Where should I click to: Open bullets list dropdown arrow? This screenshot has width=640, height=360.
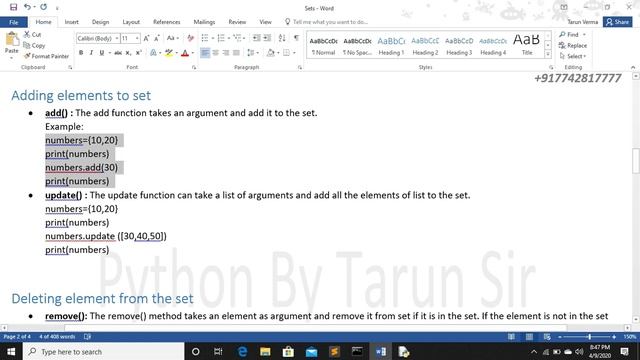pos(213,38)
